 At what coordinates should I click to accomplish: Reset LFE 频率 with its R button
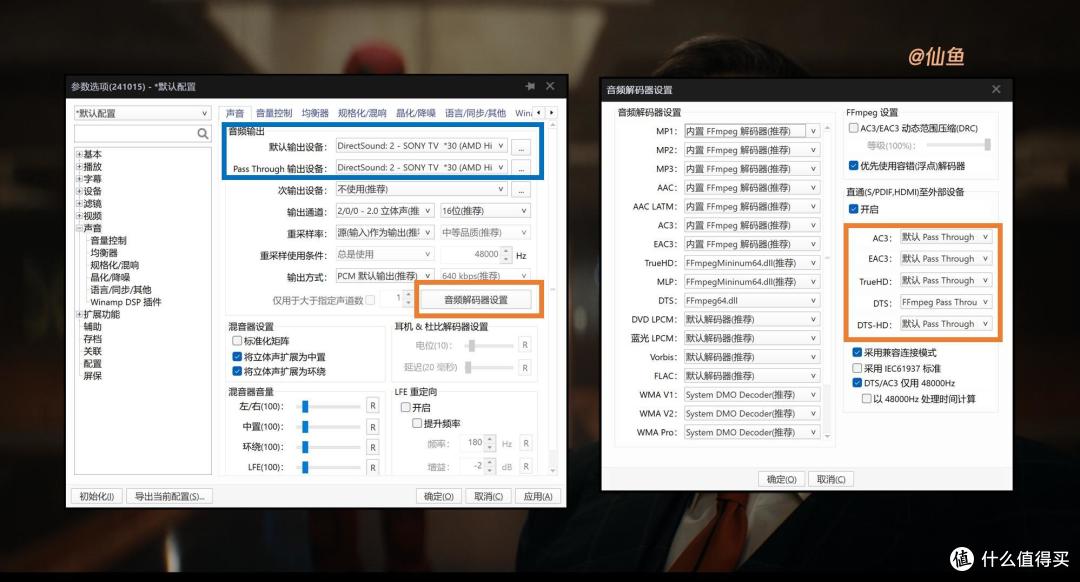(526, 444)
